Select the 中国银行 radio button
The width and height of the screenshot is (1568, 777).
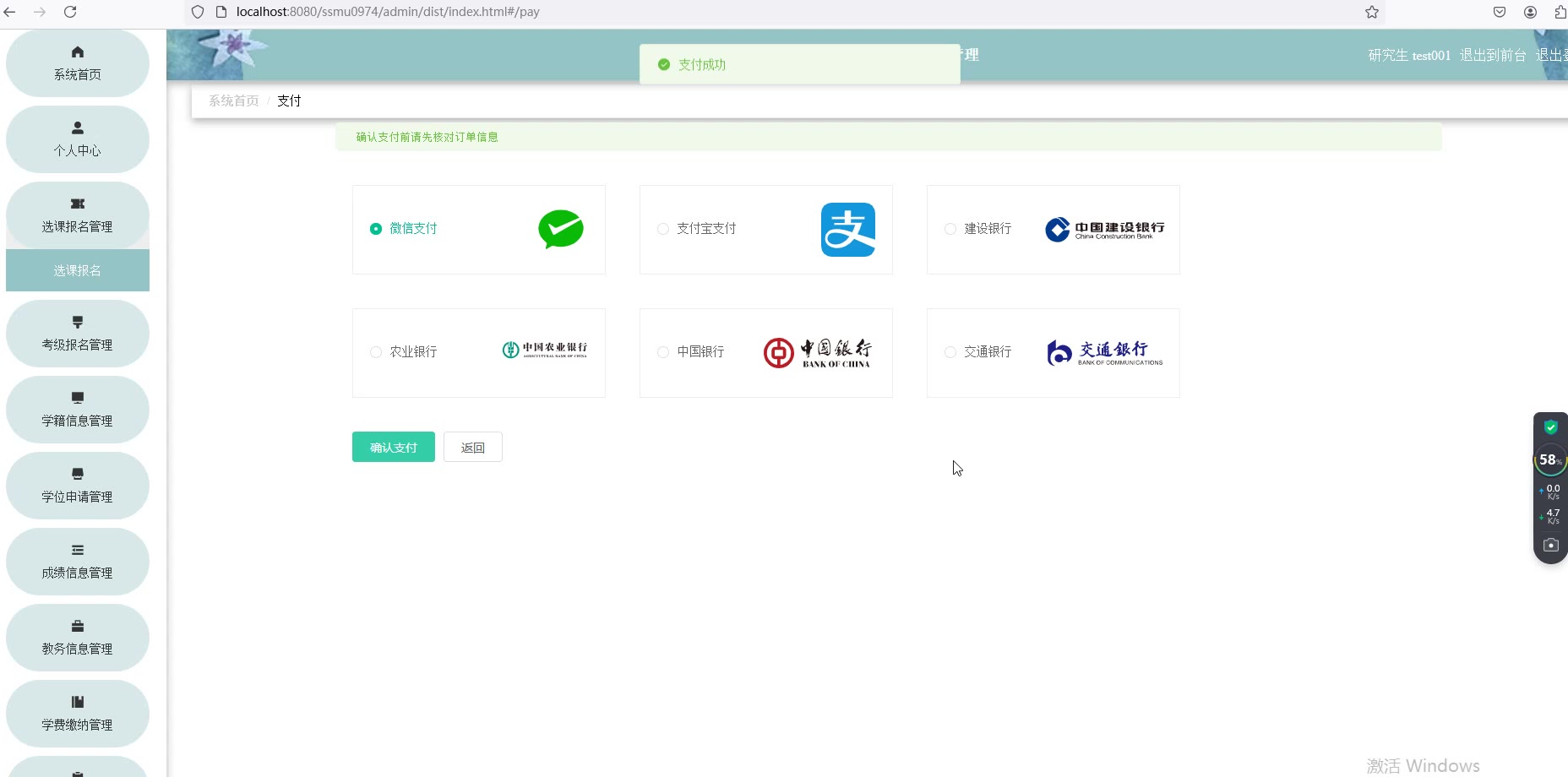663,352
